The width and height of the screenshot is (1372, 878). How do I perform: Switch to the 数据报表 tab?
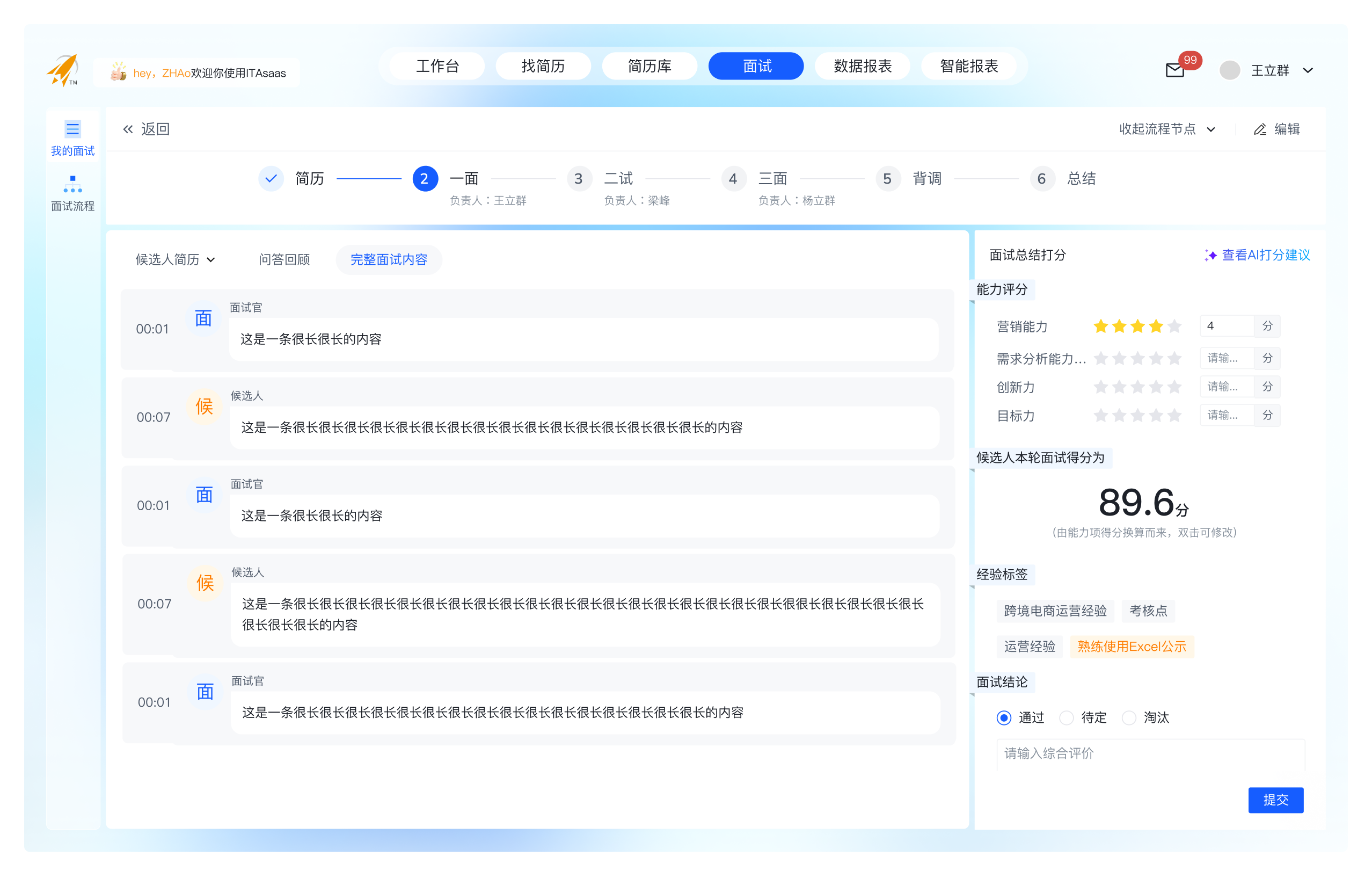862,66
